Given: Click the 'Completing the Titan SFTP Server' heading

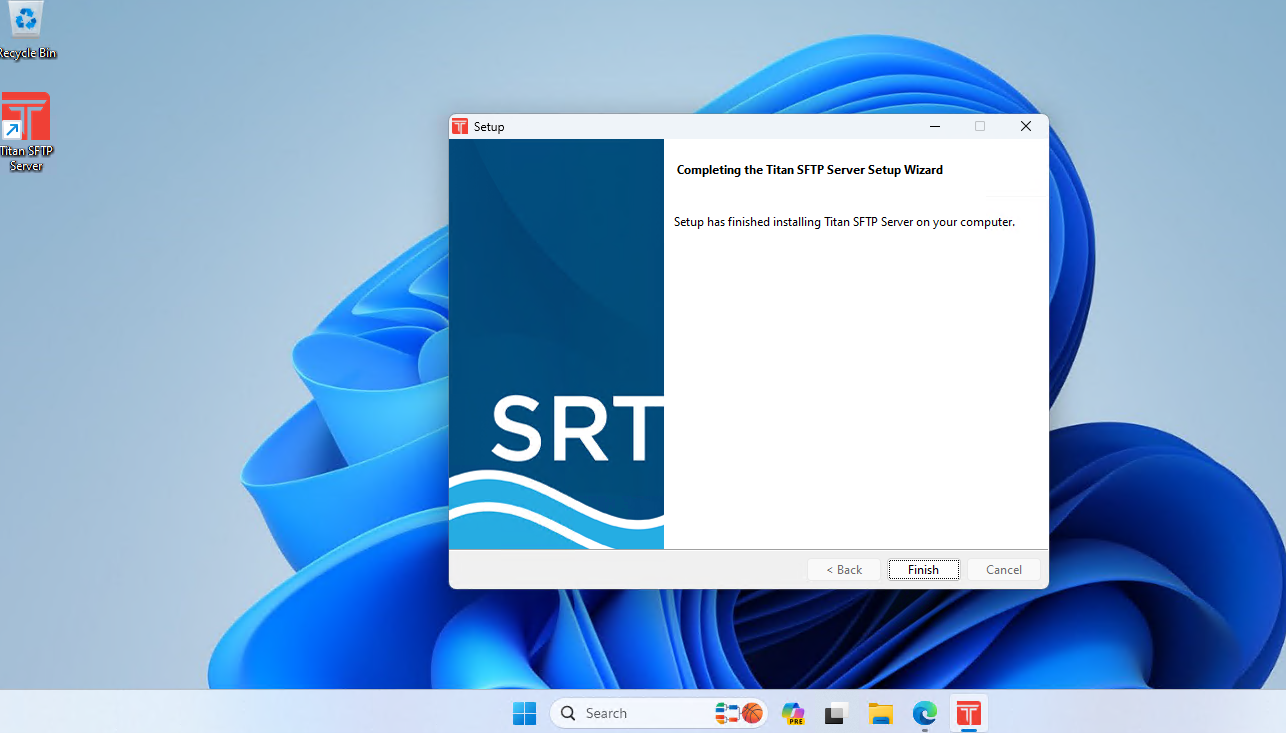Looking at the screenshot, I should click(810, 170).
